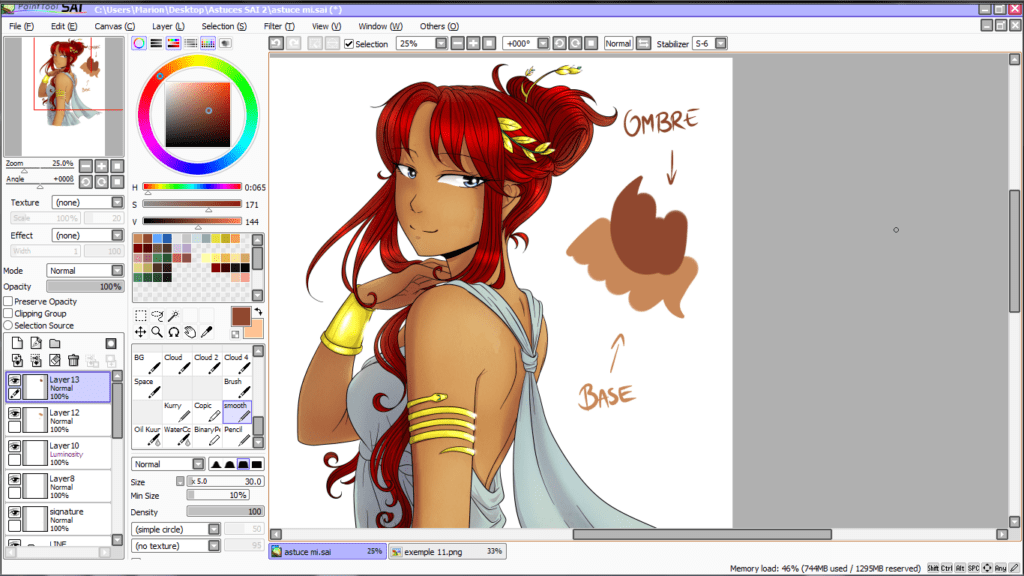Zoom out with the minus toolbar button

point(458,43)
